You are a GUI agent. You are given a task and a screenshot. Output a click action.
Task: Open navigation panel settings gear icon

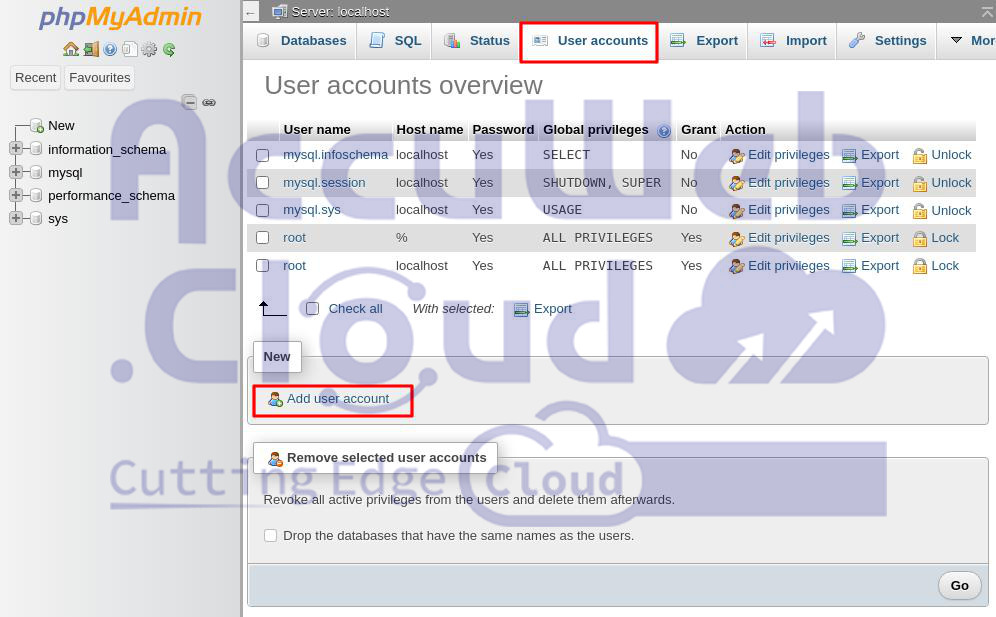pos(149,50)
